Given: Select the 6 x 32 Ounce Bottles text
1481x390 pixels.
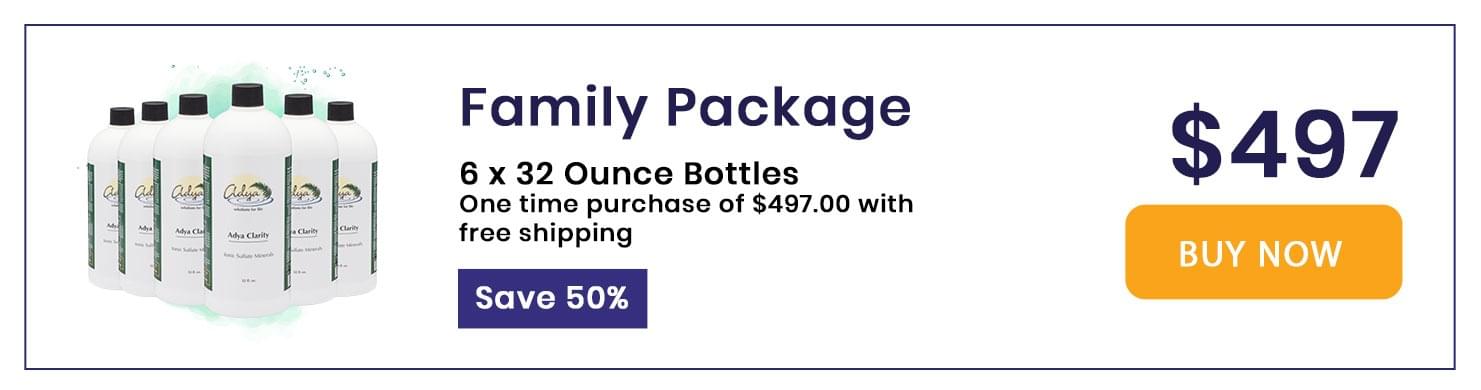Looking at the screenshot, I should 629,173.
